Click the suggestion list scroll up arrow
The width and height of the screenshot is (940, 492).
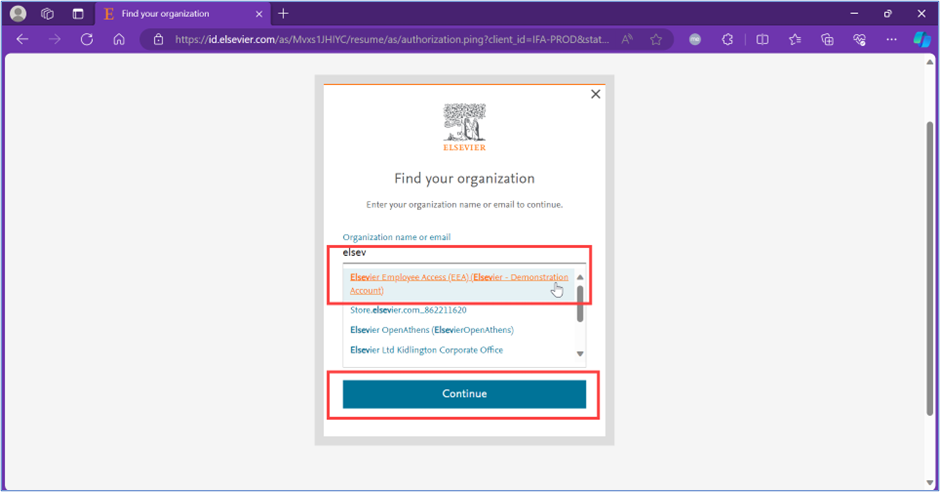pos(580,277)
